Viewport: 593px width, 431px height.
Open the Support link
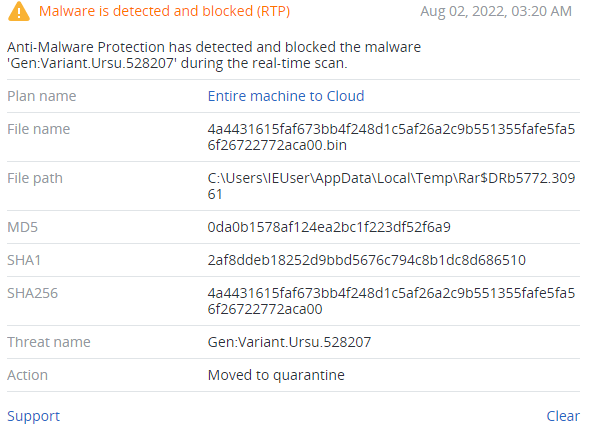pyautogui.click(x=33, y=416)
